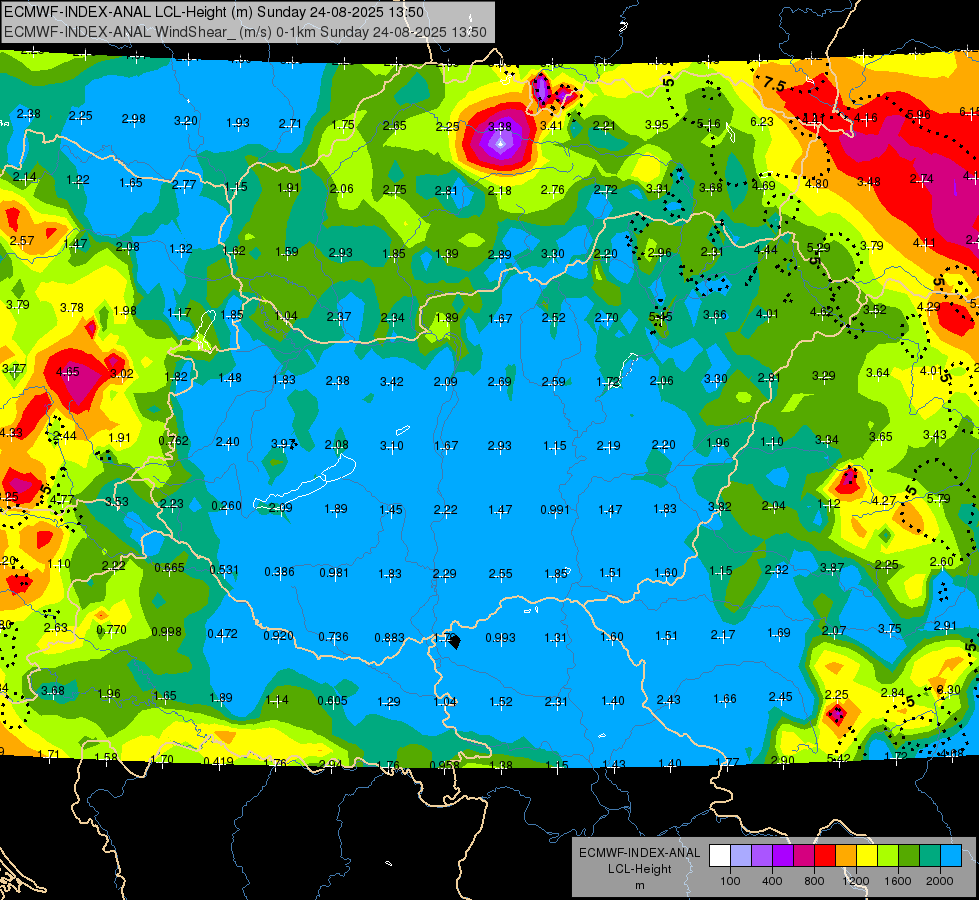979x900 pixels.
Task: Click the wind shear value 2.55
Action: 501,573
